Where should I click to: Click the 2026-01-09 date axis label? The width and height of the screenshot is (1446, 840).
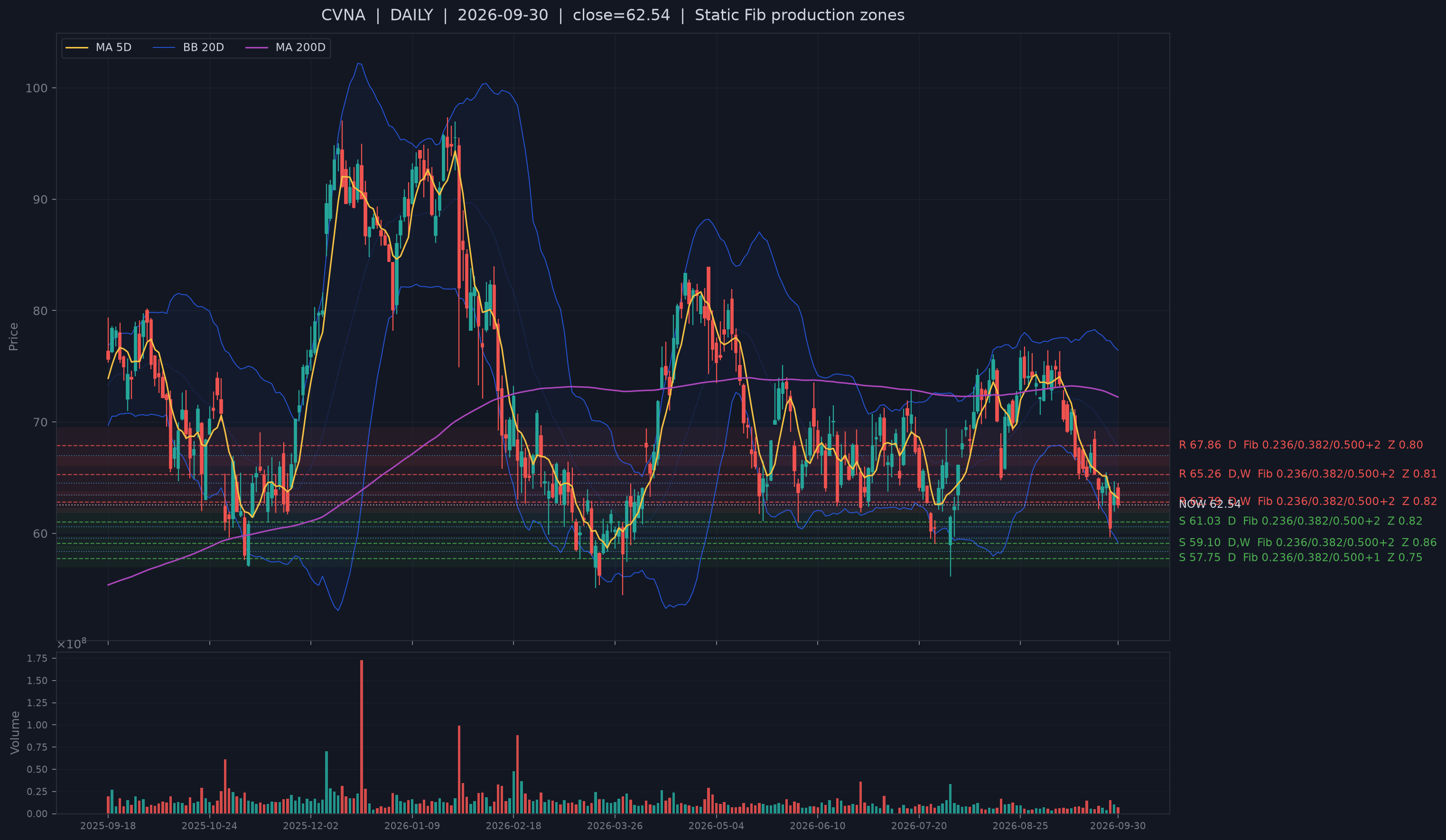412,826
